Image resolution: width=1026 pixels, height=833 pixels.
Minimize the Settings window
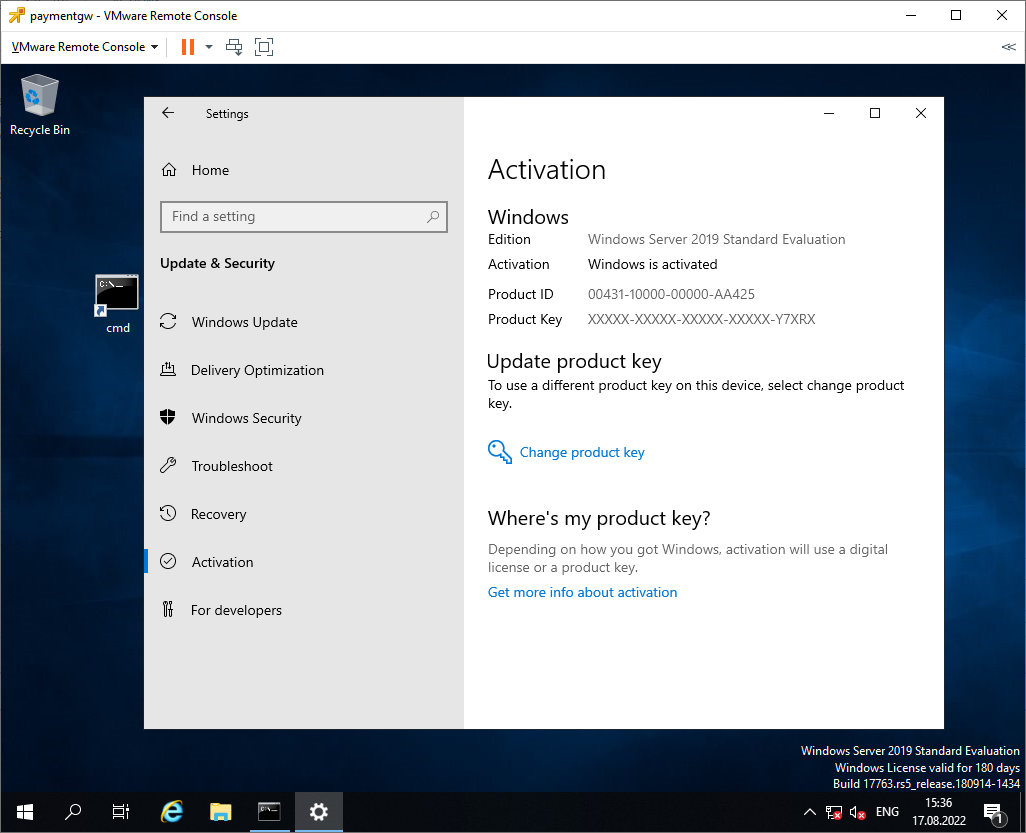(x=829, y=113)
